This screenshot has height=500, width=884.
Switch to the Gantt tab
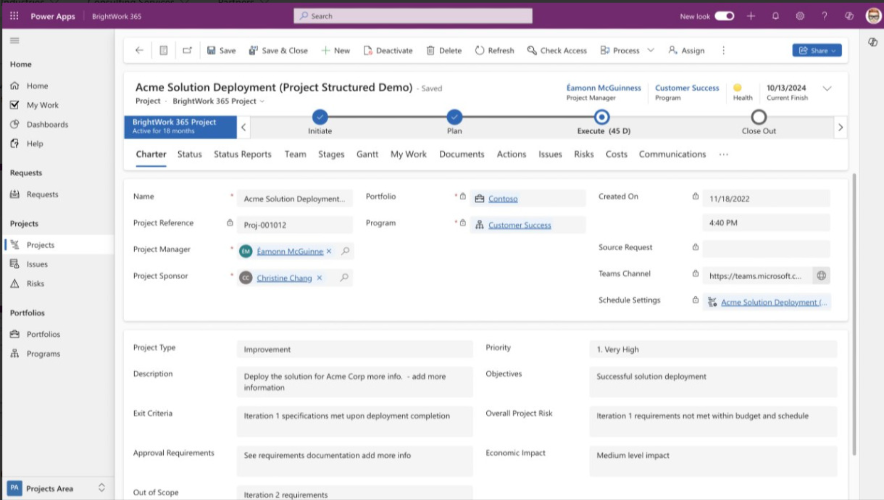(367, 154)
